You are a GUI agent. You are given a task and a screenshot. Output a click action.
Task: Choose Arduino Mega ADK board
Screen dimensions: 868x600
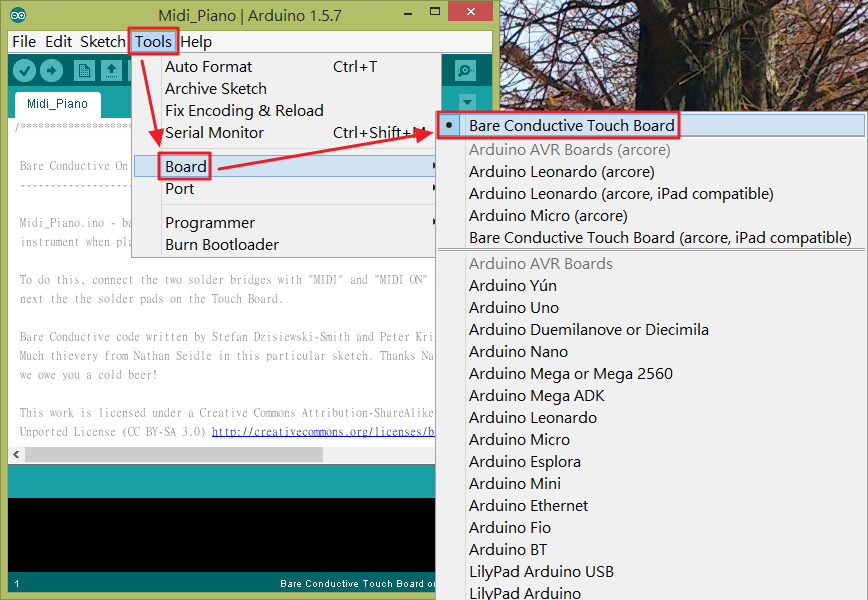point(652,396)
